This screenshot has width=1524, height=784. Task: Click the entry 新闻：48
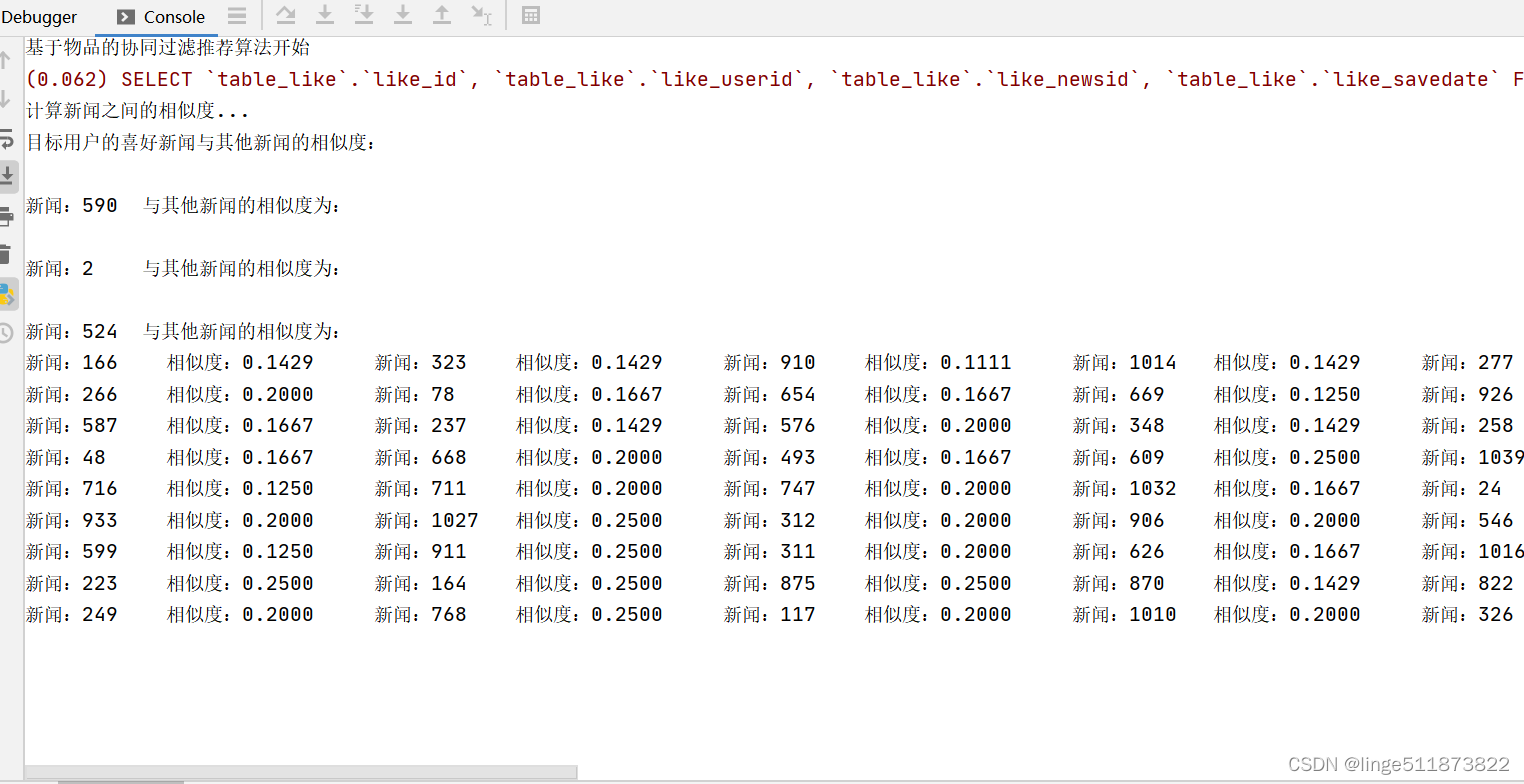click(66, 457)
